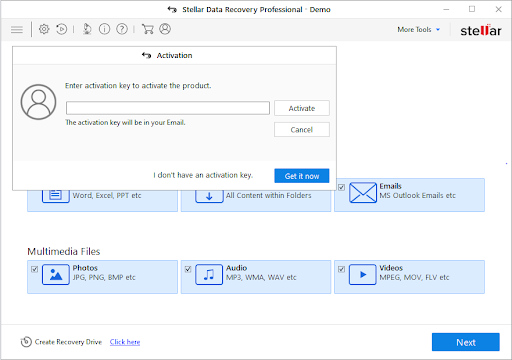
Task: Click the Word, Excel, PPT documents icon
Action: tap(55, 196)
